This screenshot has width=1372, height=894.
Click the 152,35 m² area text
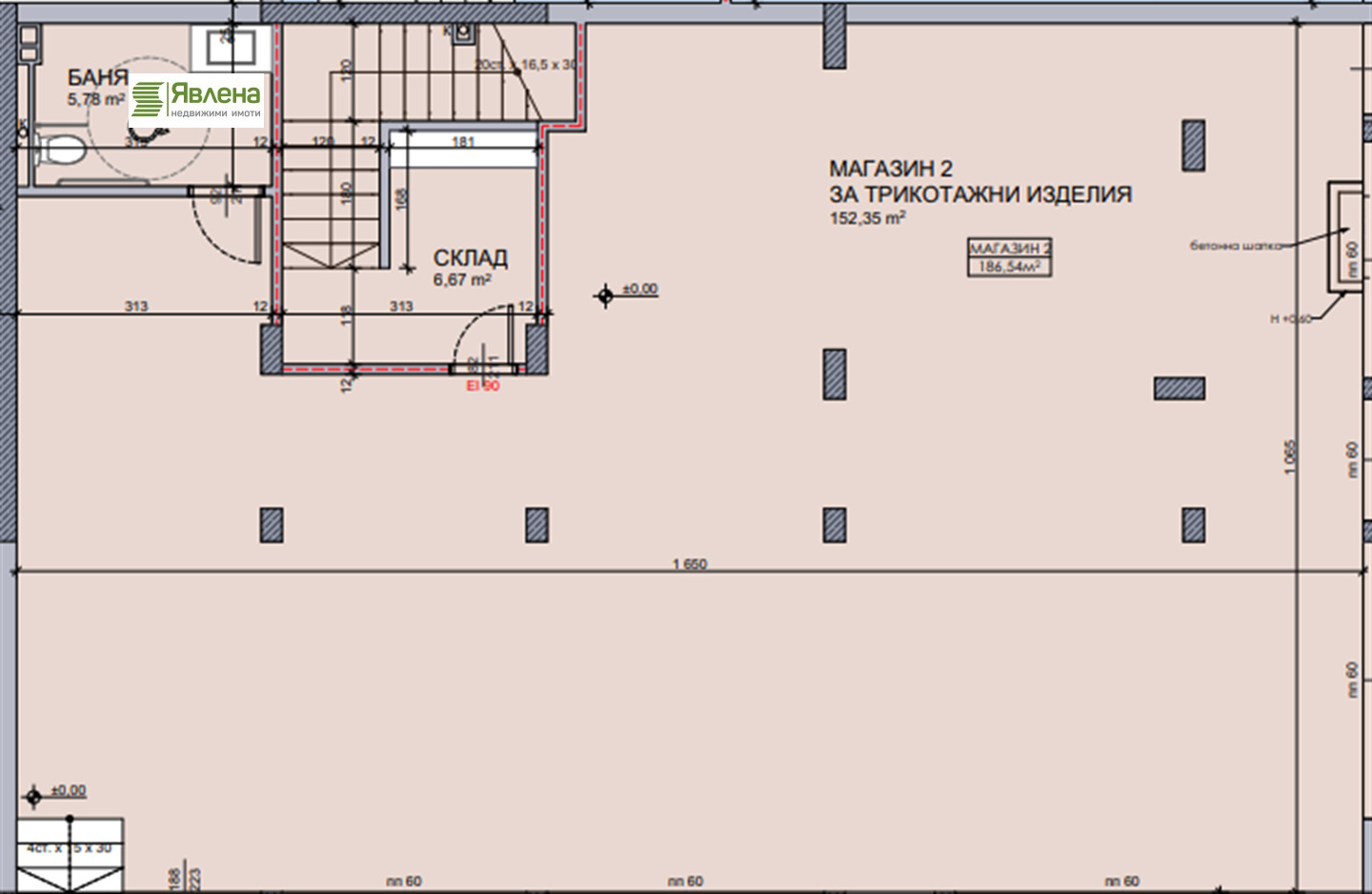click(x=867, y=218)
